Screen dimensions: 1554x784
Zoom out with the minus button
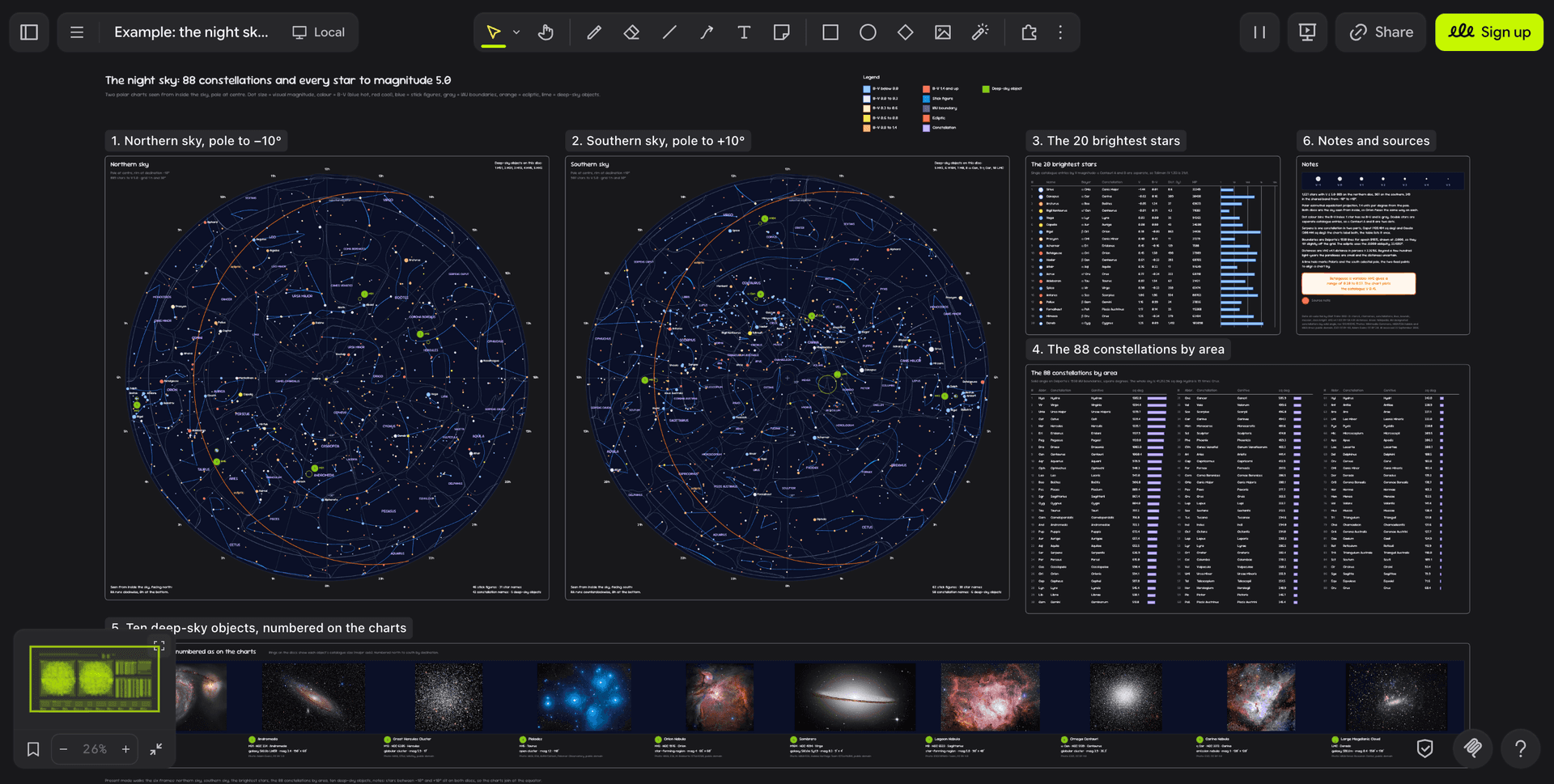click(63, 749)
